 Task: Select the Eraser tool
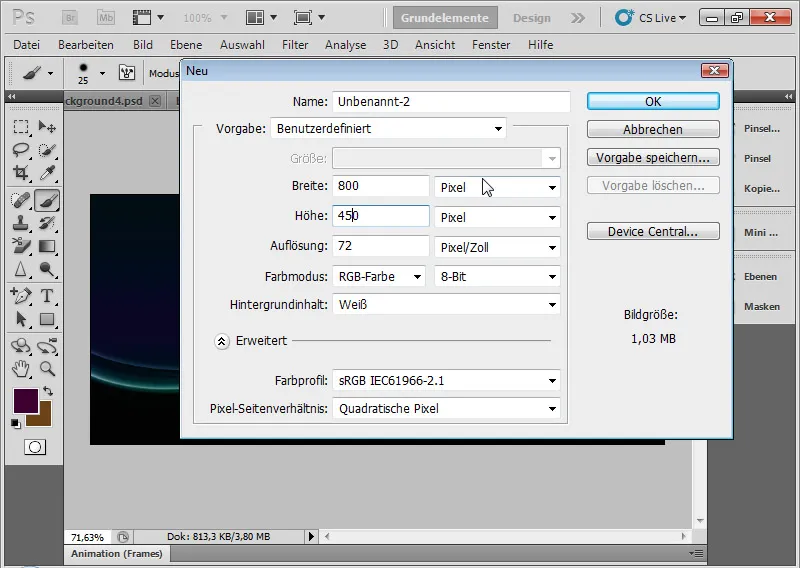pyautogui.click(x=20, y=246)
